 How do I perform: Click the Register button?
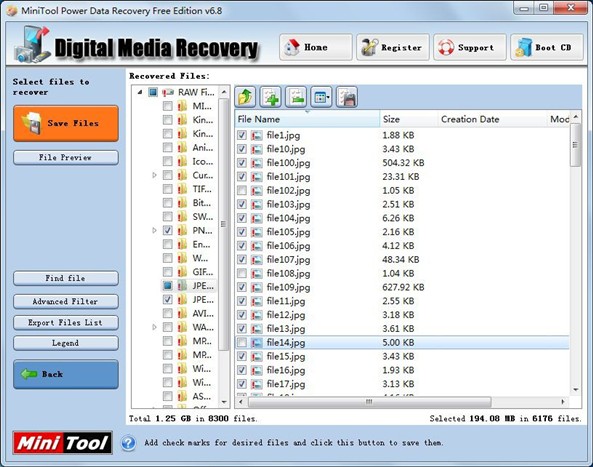393,47
